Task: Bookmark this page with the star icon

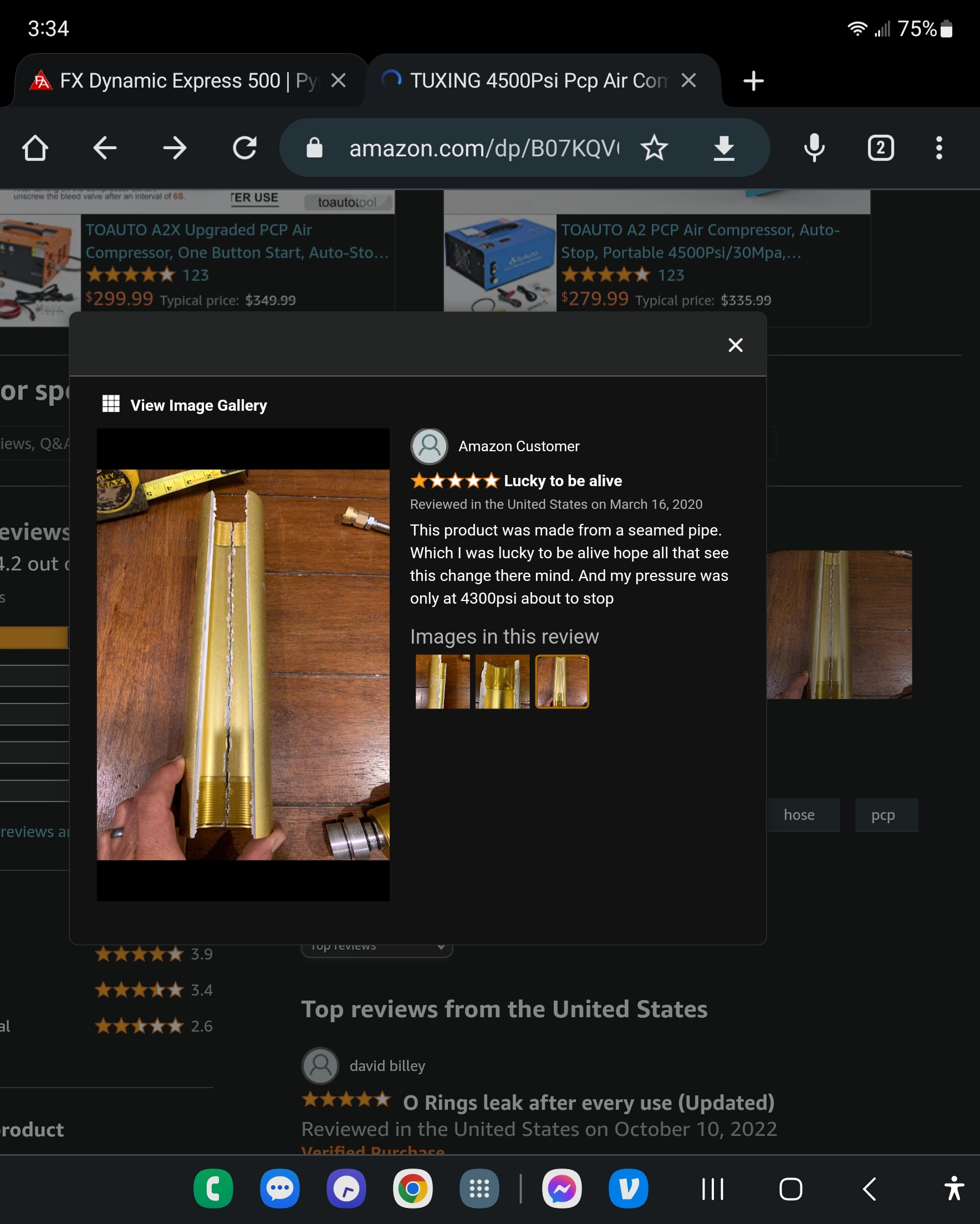Action: [654, 148]
